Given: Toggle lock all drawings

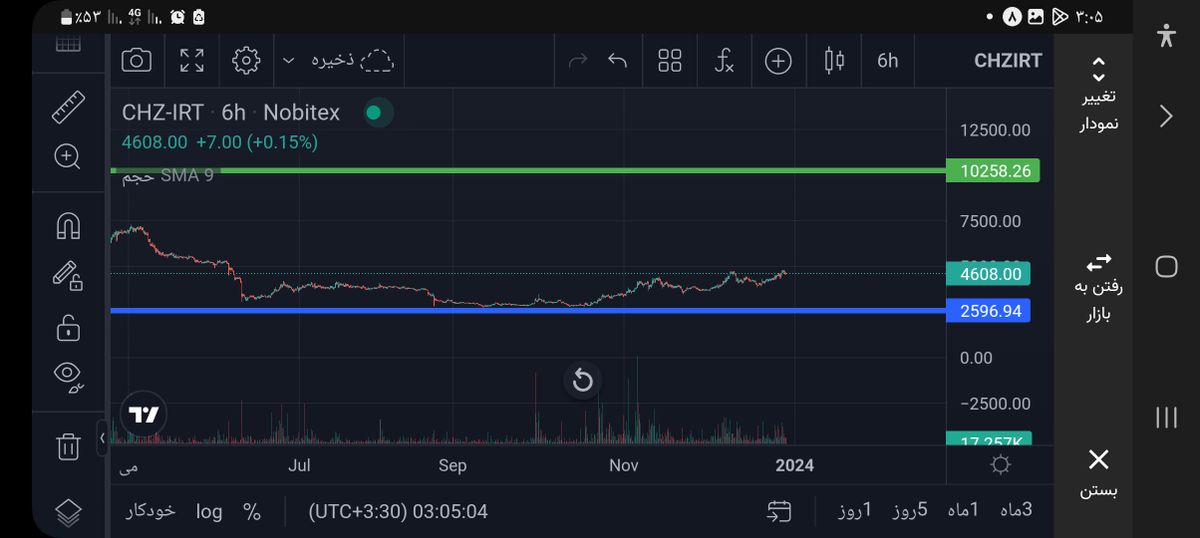Looking at the screenshot, I should coord(67,327).
